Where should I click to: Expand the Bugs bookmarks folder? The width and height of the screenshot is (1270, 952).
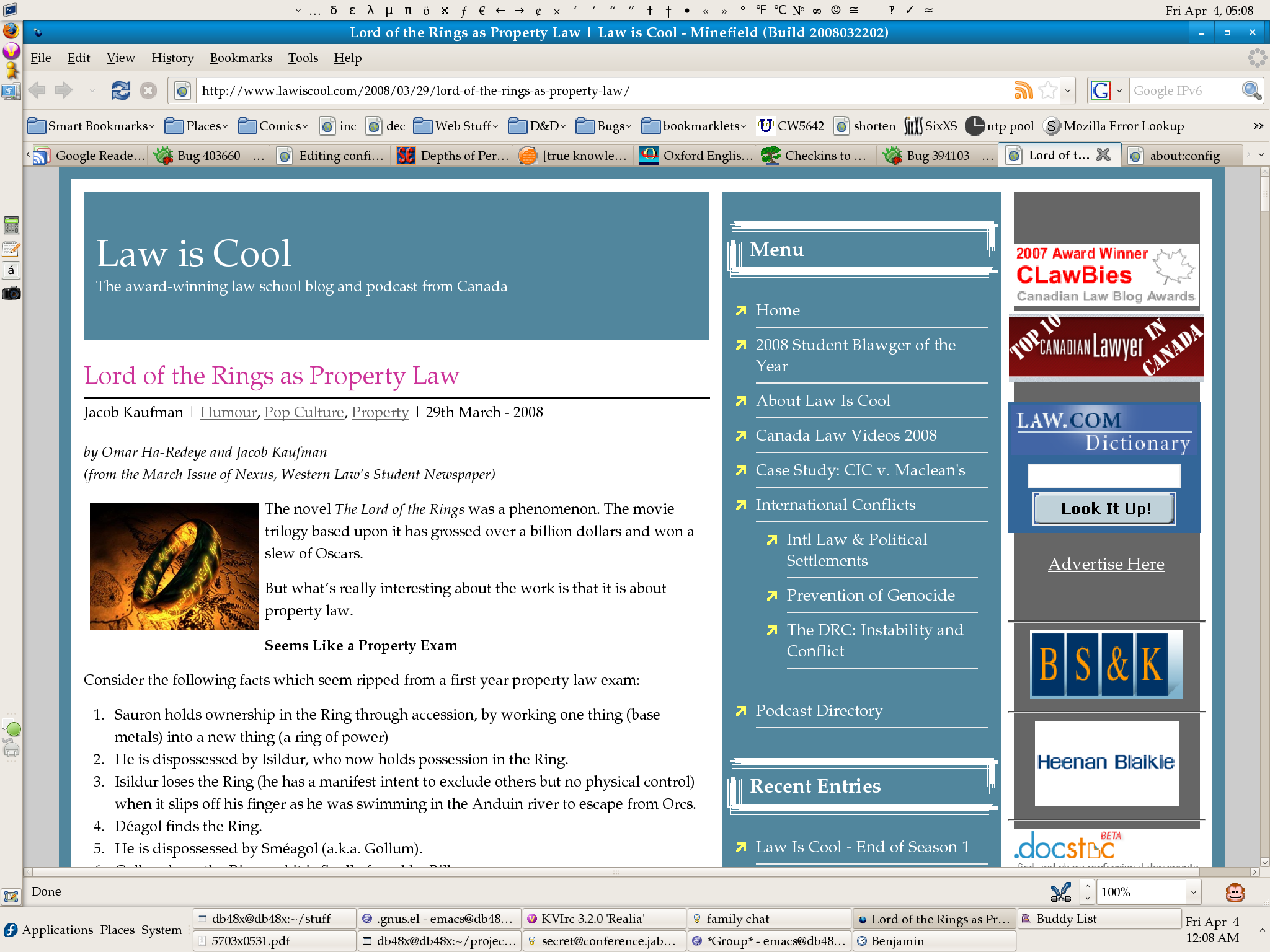point(604,126)
